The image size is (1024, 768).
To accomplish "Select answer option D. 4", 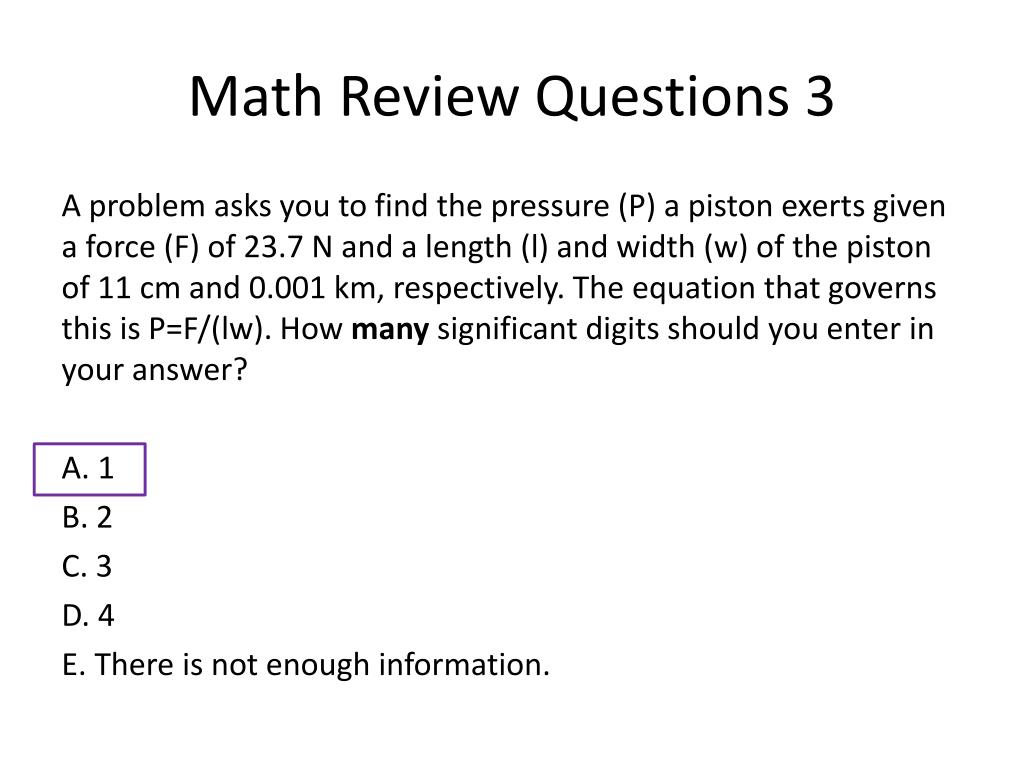I will (88, 615).
